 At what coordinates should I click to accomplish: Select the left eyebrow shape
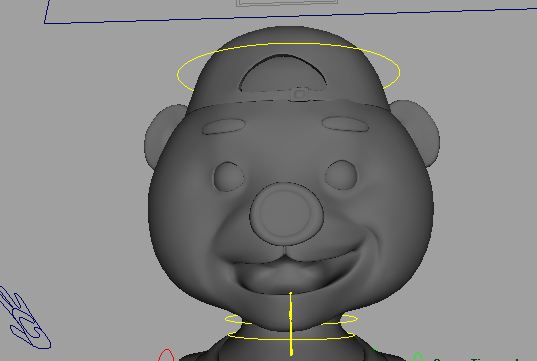click(224, 126)
